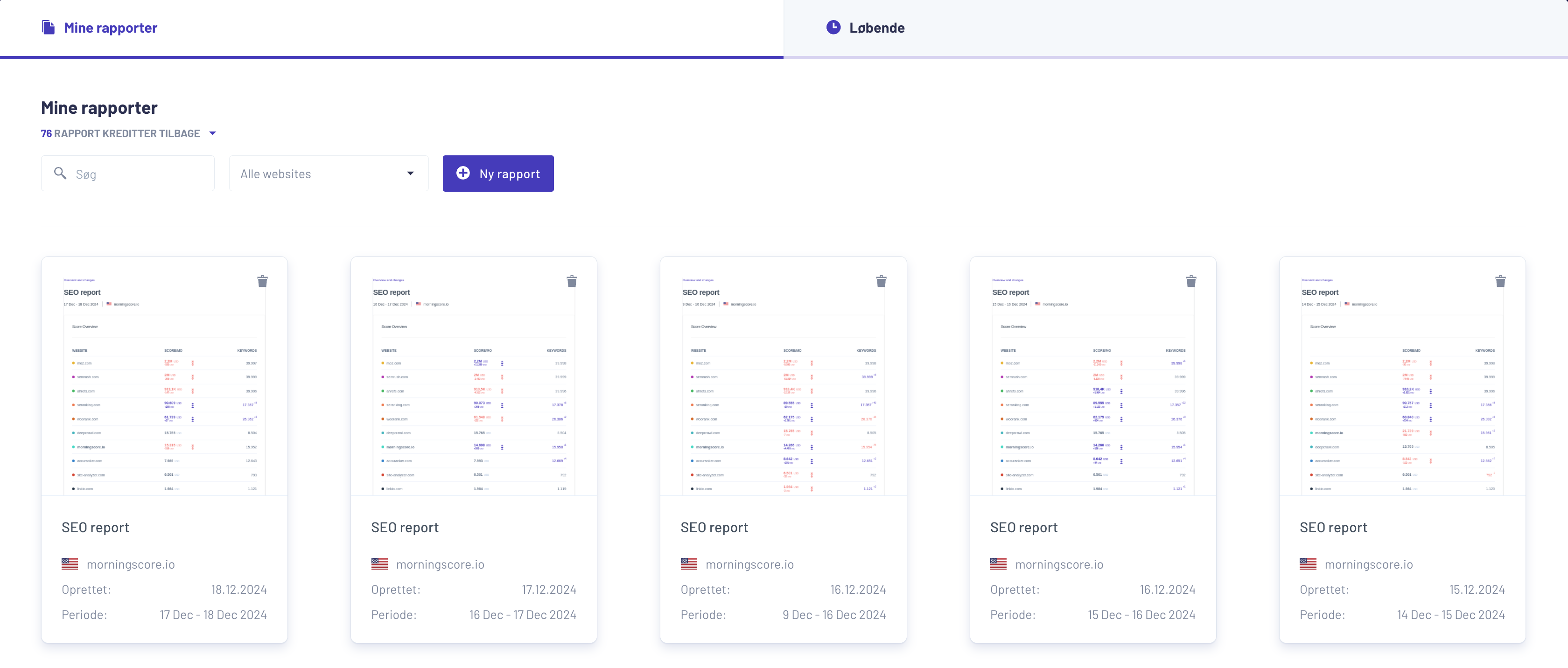Delete the report created 17.12.2024
Viewport: 1568px width, 668px height.
click(x=572, y=281)
